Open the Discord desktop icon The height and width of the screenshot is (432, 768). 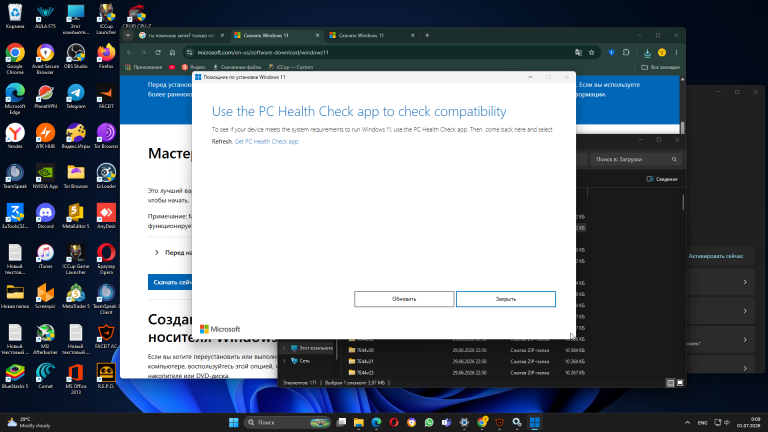(45, 216)
